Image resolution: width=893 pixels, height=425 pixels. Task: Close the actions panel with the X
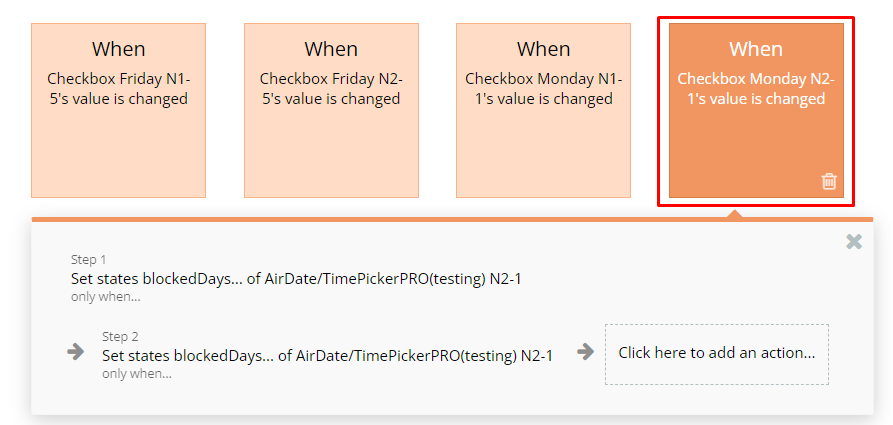tap(854, 242)
